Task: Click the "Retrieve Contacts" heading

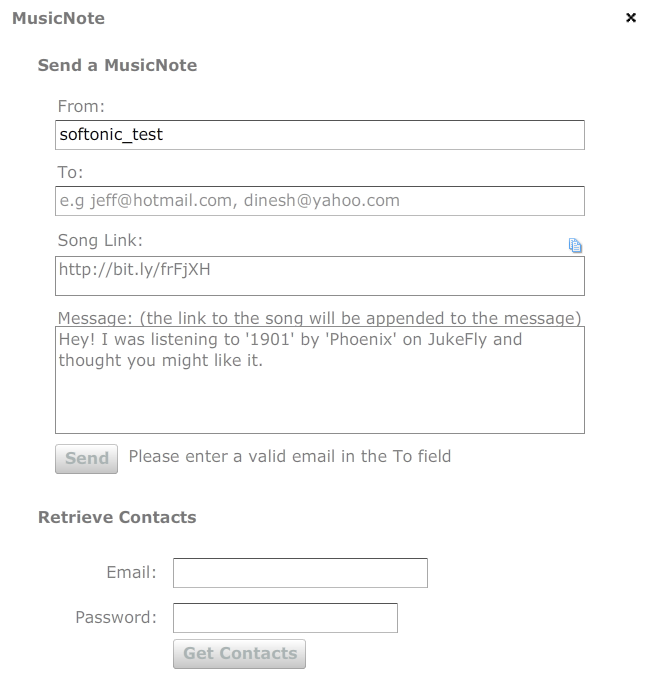Action: pyautogui.click(x=117, y=517)
